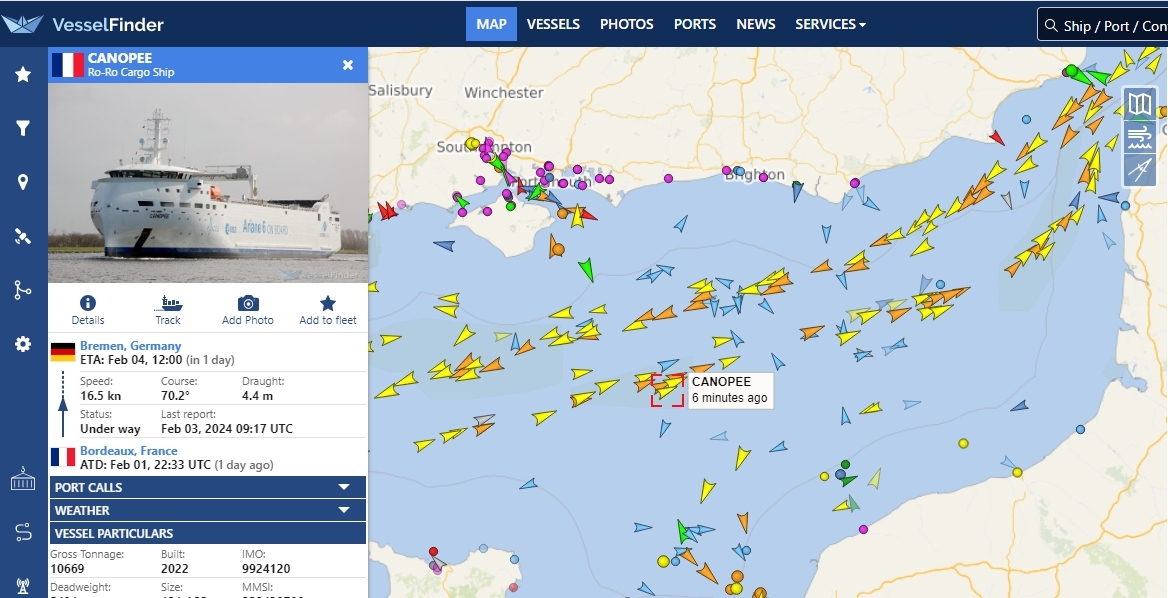Open the antenna station icon in sidebar
The height and width of the screenshot is (598, 1168).
click(23, 586)
